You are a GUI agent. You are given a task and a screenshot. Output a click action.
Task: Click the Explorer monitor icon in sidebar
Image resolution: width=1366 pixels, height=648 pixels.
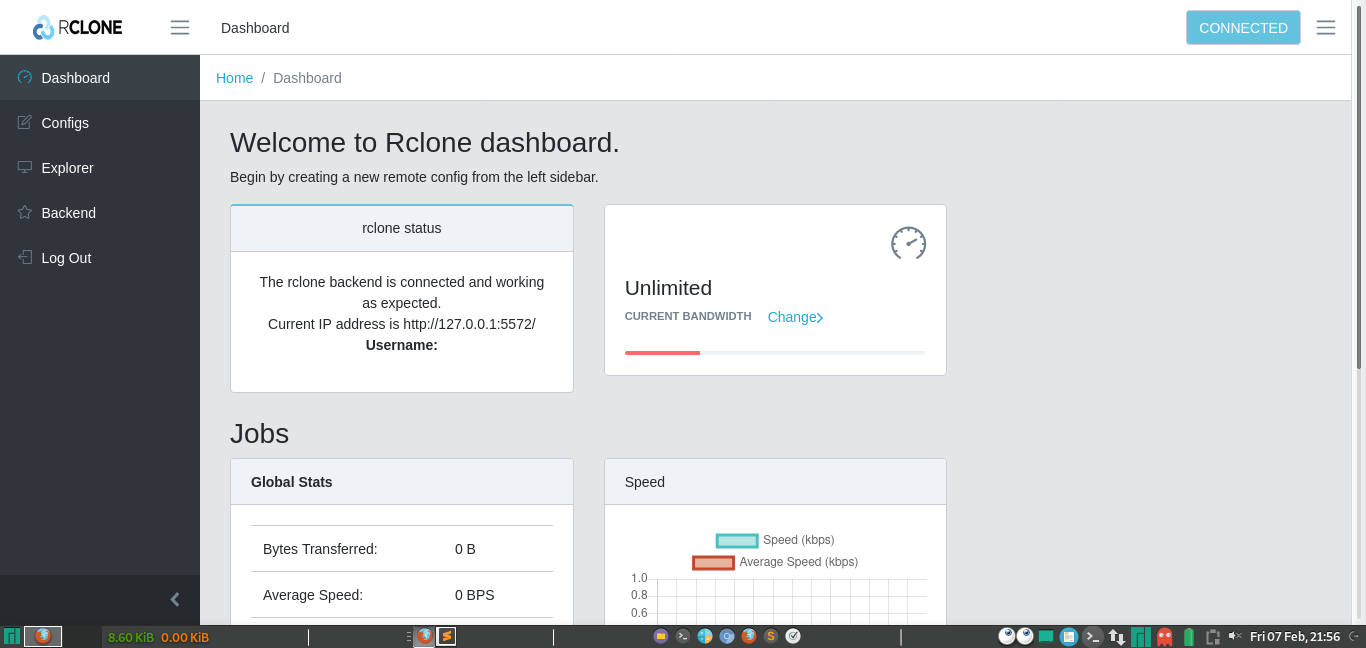click(x=25, y=167)
